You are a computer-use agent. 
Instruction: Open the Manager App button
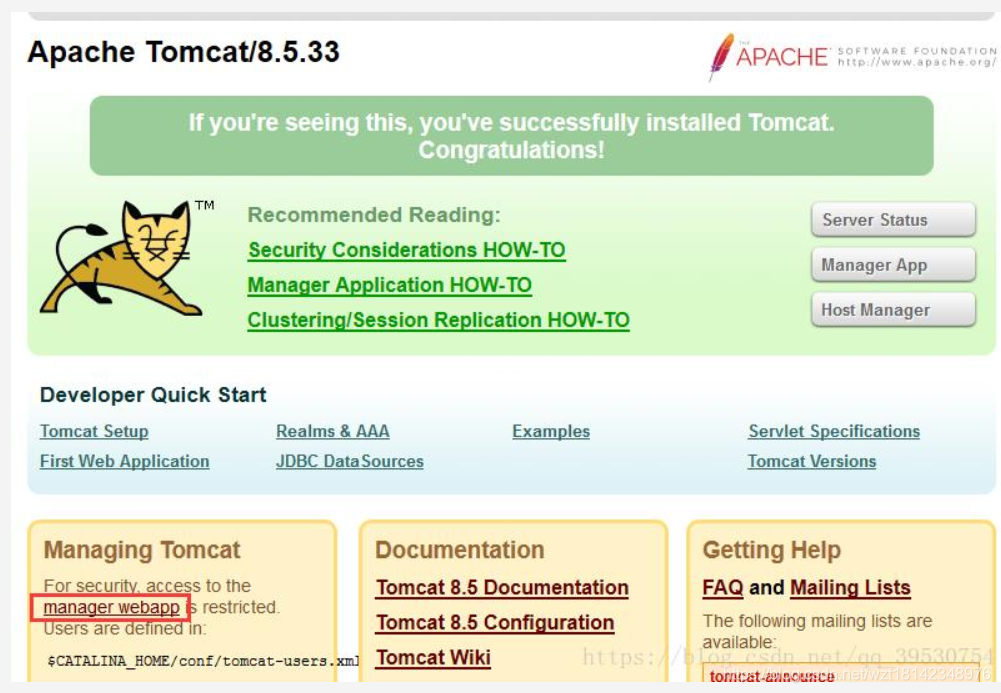tap(893, 265)
